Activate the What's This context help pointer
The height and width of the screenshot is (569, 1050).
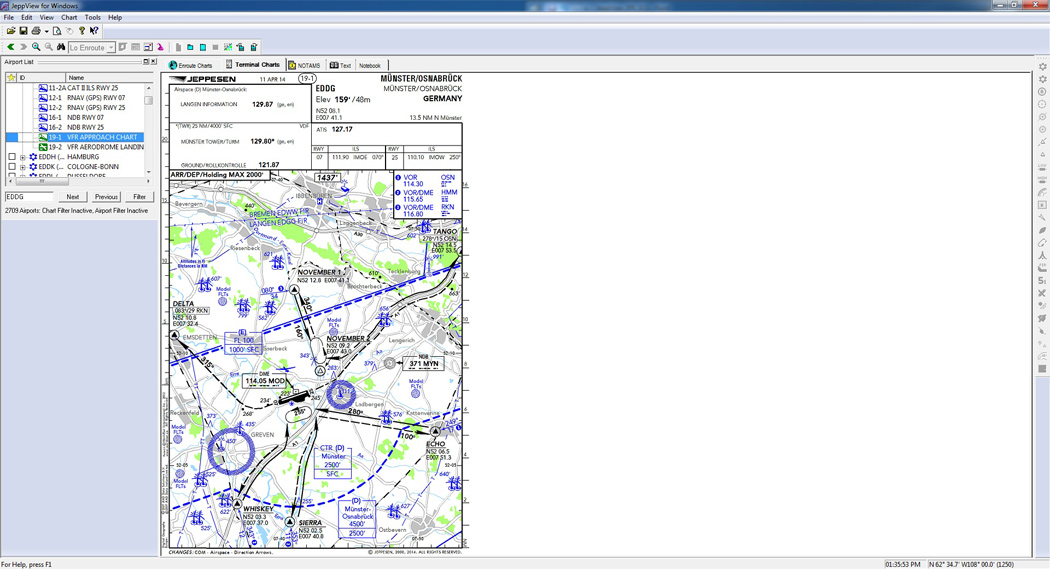pos(94,31)
